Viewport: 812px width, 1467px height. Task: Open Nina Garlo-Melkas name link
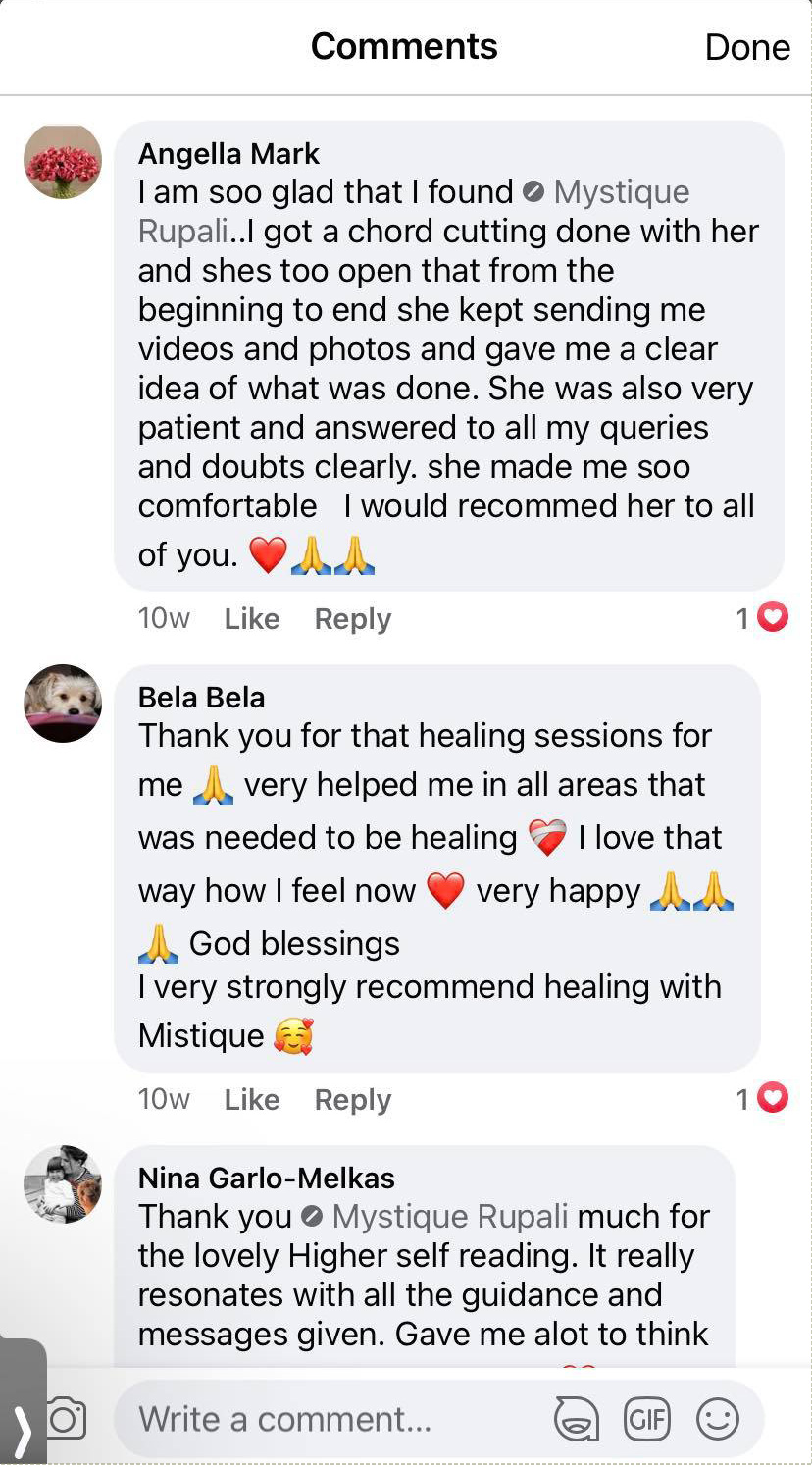point(267,1178)
